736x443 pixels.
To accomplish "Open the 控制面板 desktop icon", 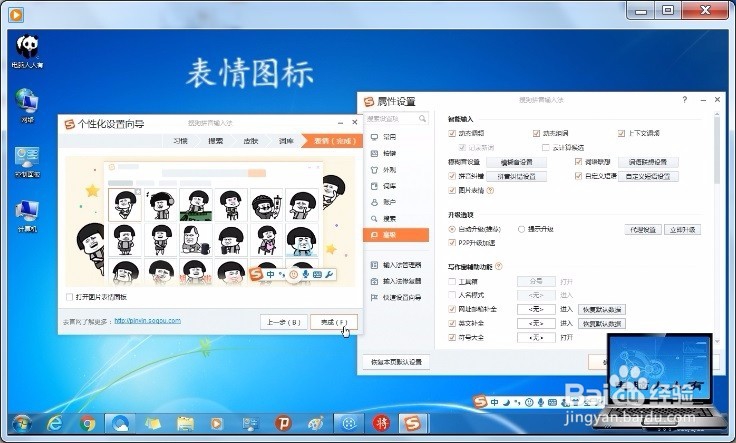I will (27, 162).
